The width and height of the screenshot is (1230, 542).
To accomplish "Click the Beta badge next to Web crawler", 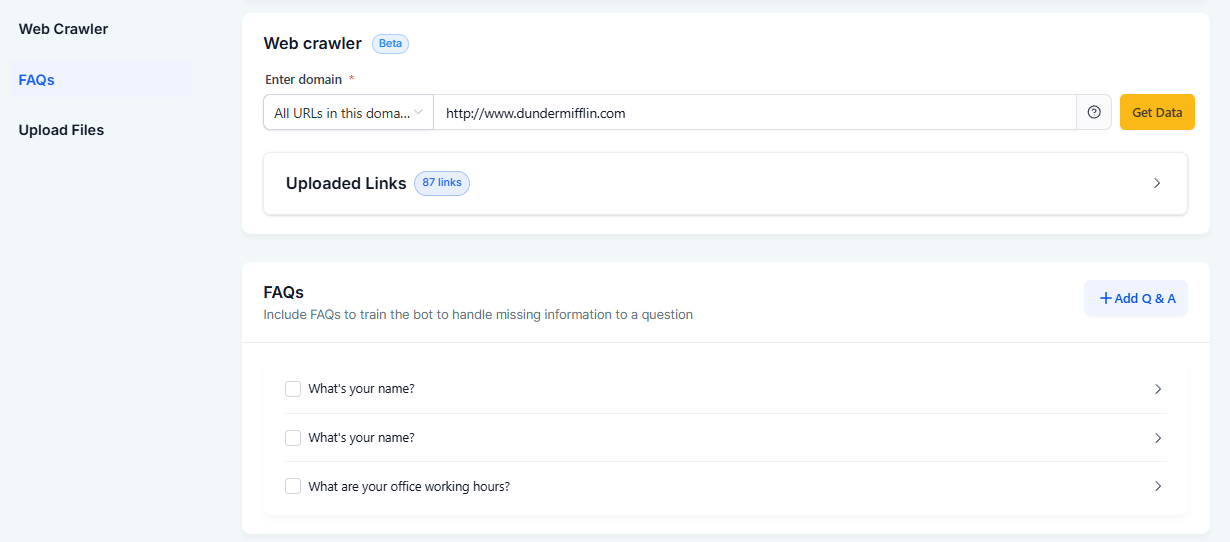I will [390, 44].
